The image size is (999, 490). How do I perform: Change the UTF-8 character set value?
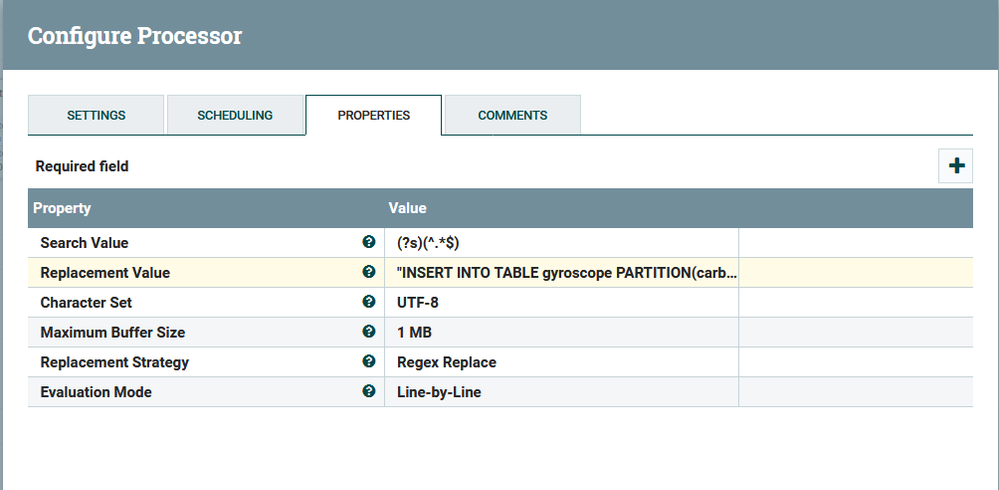[560, 303]
